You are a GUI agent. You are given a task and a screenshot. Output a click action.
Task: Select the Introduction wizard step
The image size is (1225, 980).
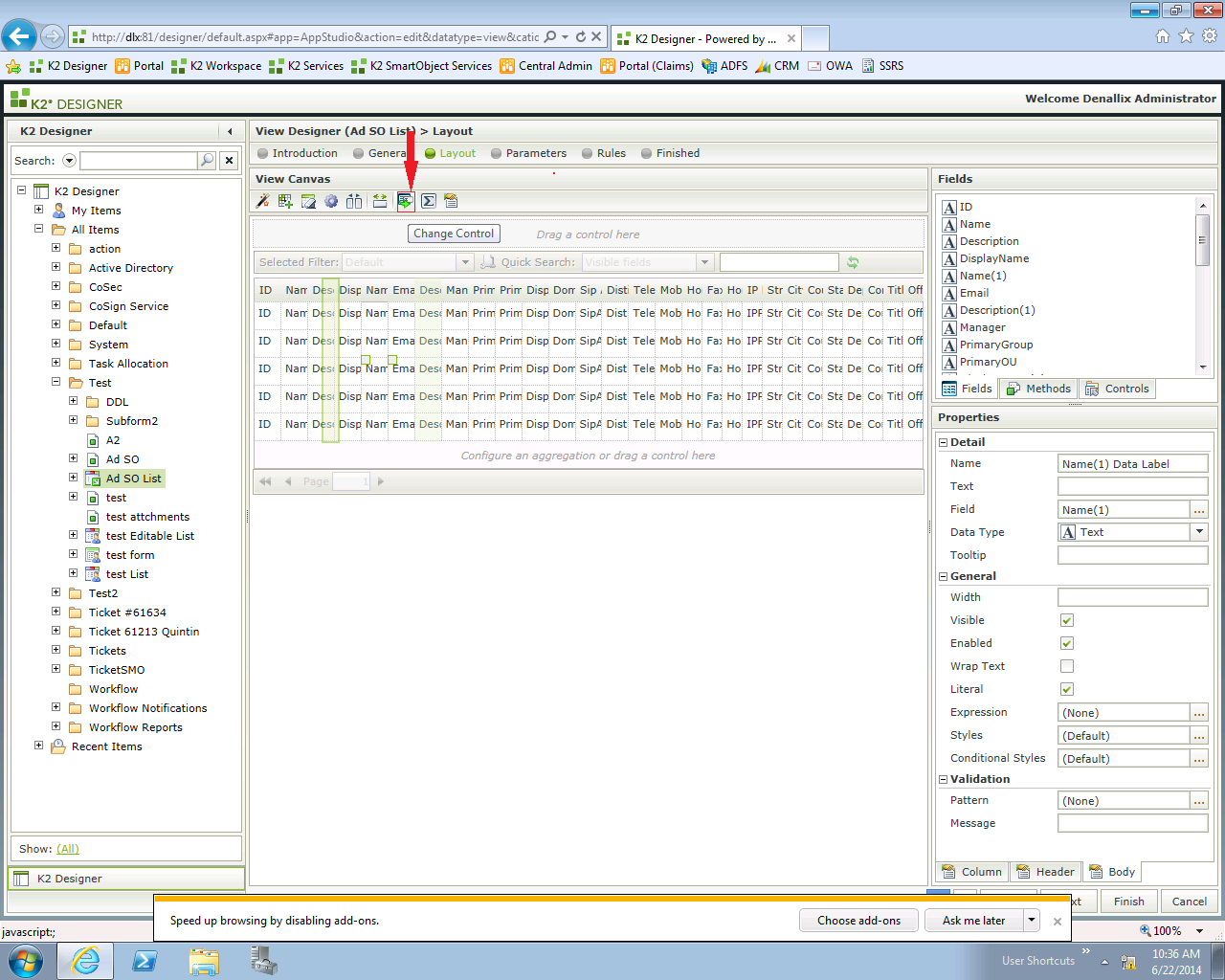point(298,153)
